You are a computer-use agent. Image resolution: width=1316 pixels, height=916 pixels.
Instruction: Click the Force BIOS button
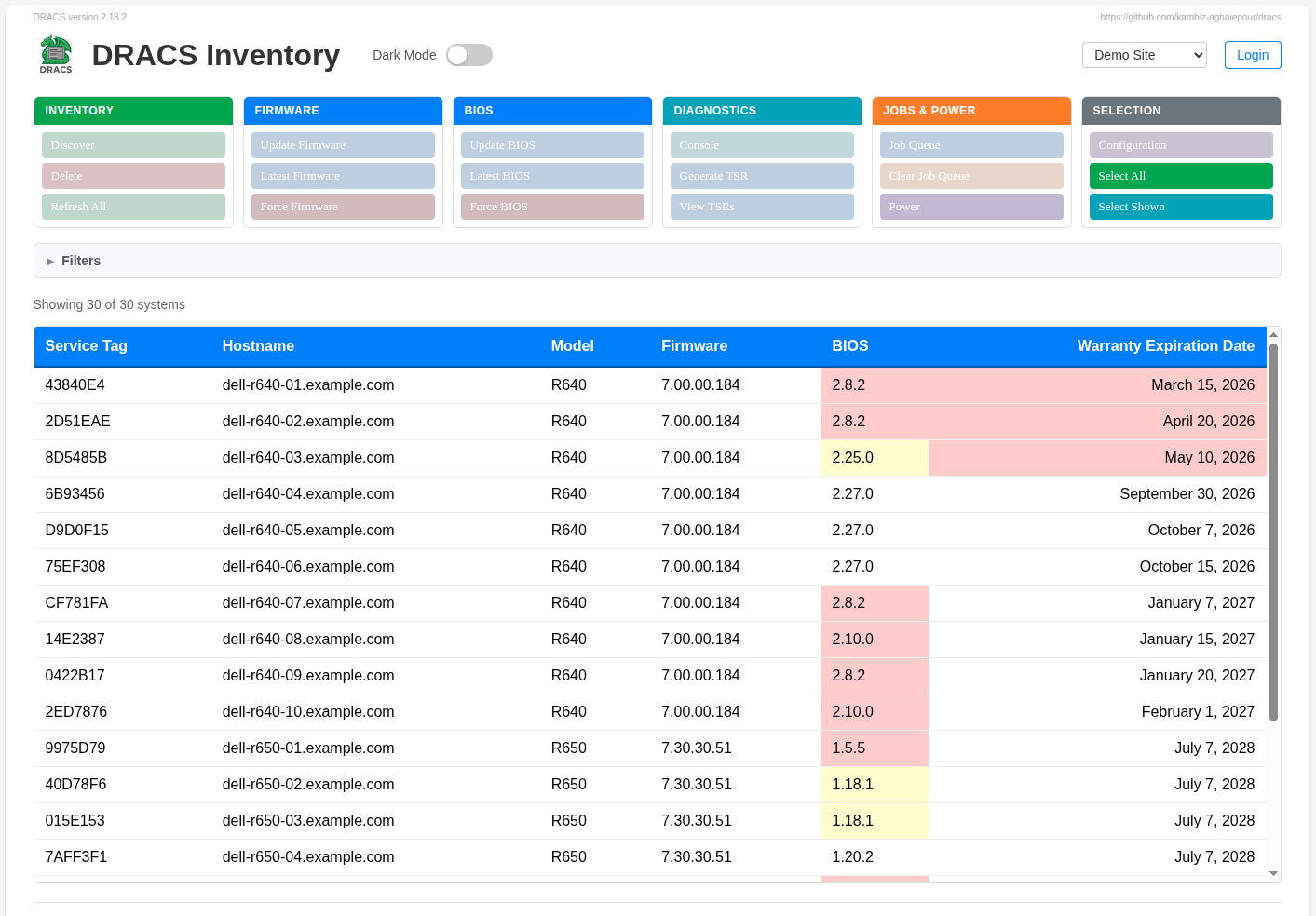click(552, 207)
